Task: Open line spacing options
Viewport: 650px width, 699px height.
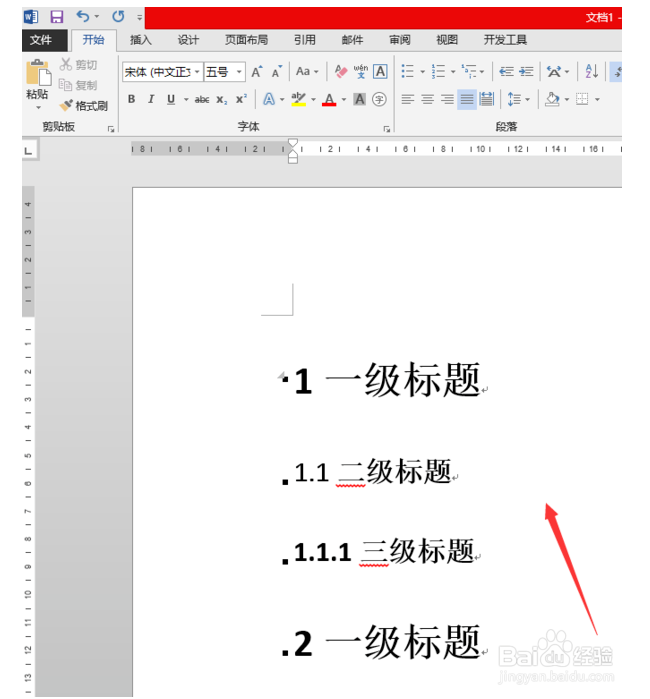Action: coord(514,99)
